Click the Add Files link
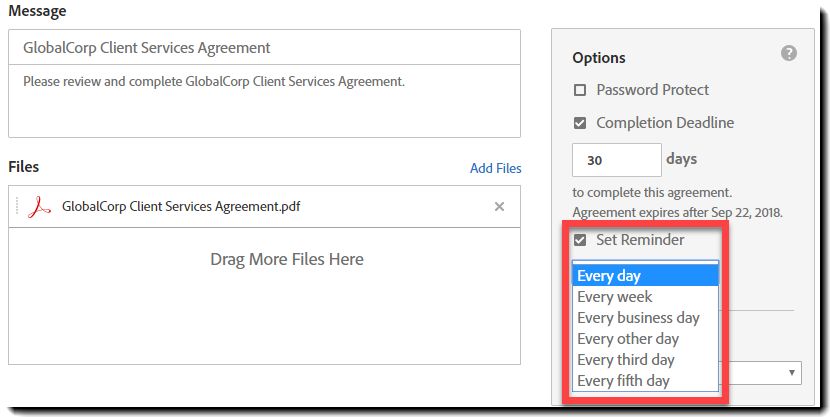Image resolution: width=830 pixels, height=417 pixels. (495, 168)
